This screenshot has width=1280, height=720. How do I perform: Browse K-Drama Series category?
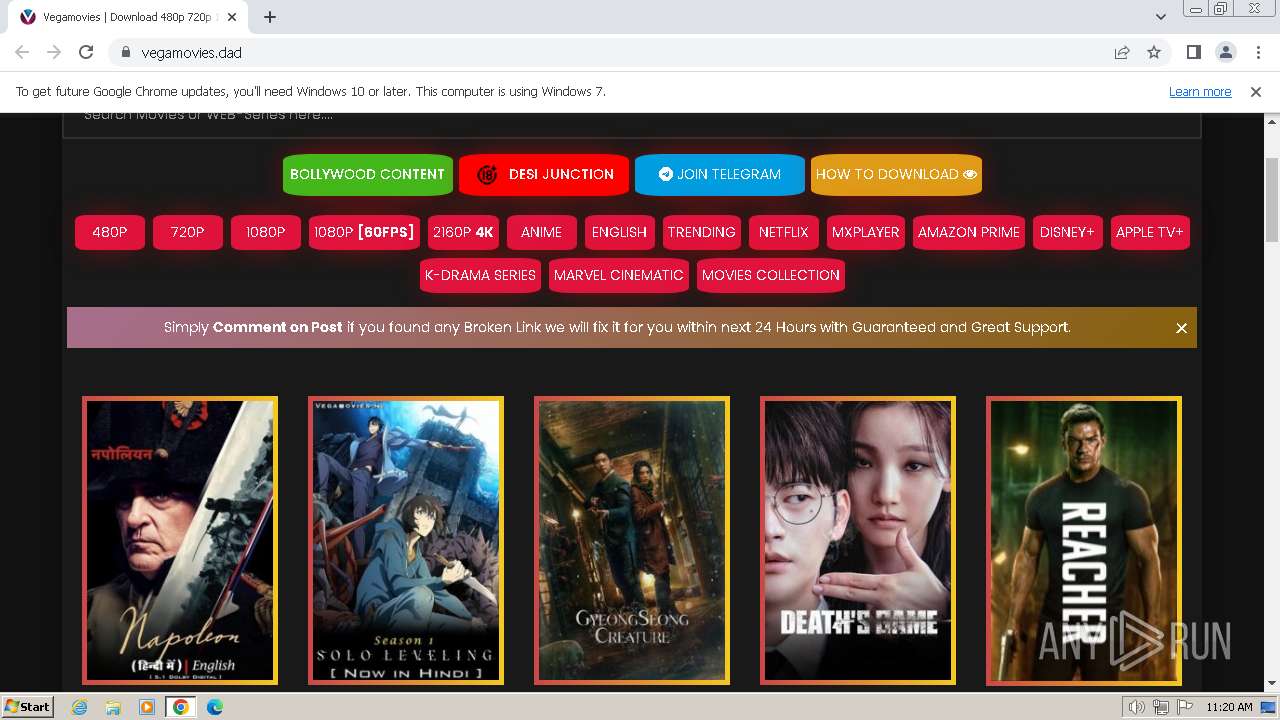[480, 275]
